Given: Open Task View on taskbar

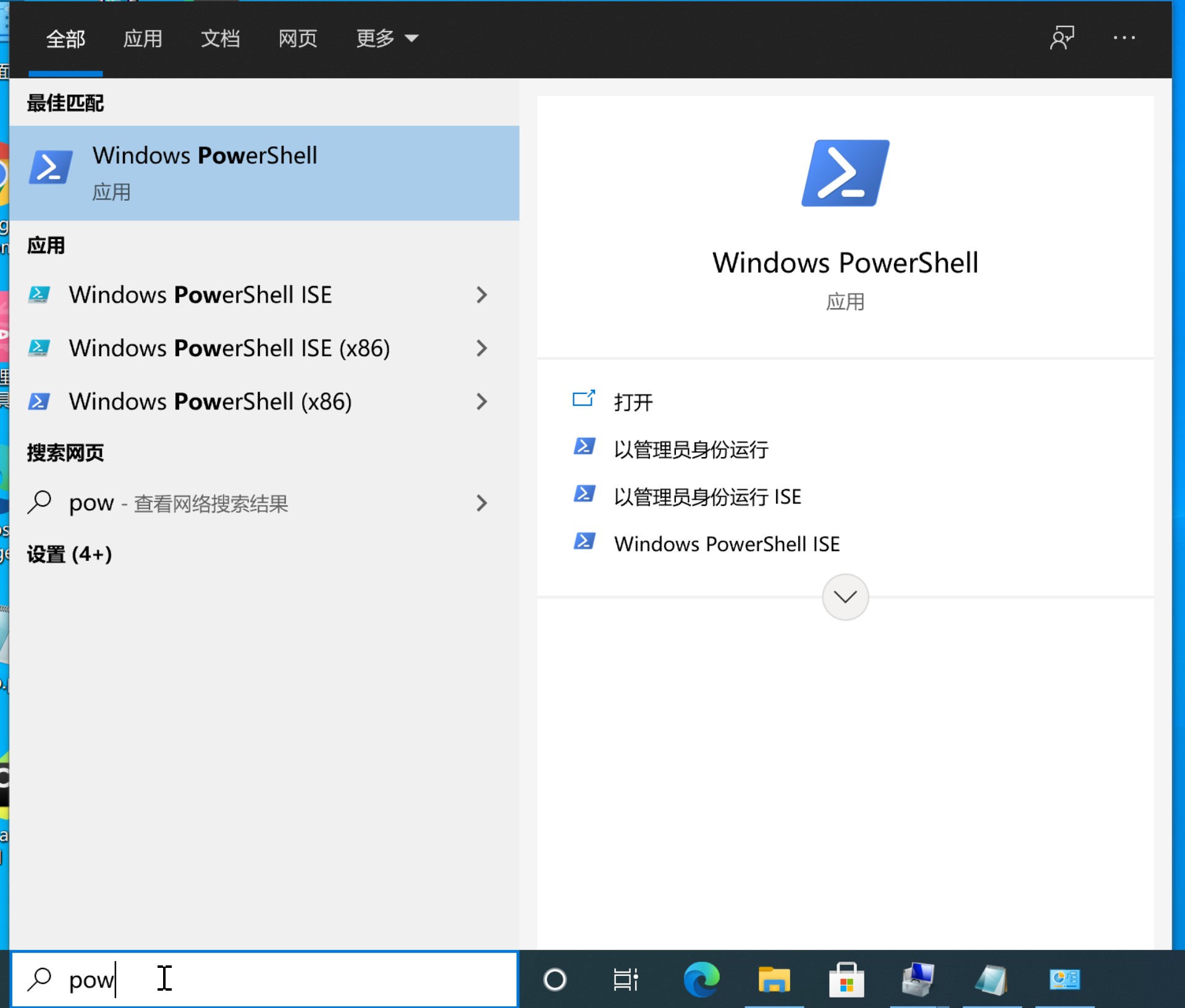Looking at the screenshot, I should [x=626, y=979].
